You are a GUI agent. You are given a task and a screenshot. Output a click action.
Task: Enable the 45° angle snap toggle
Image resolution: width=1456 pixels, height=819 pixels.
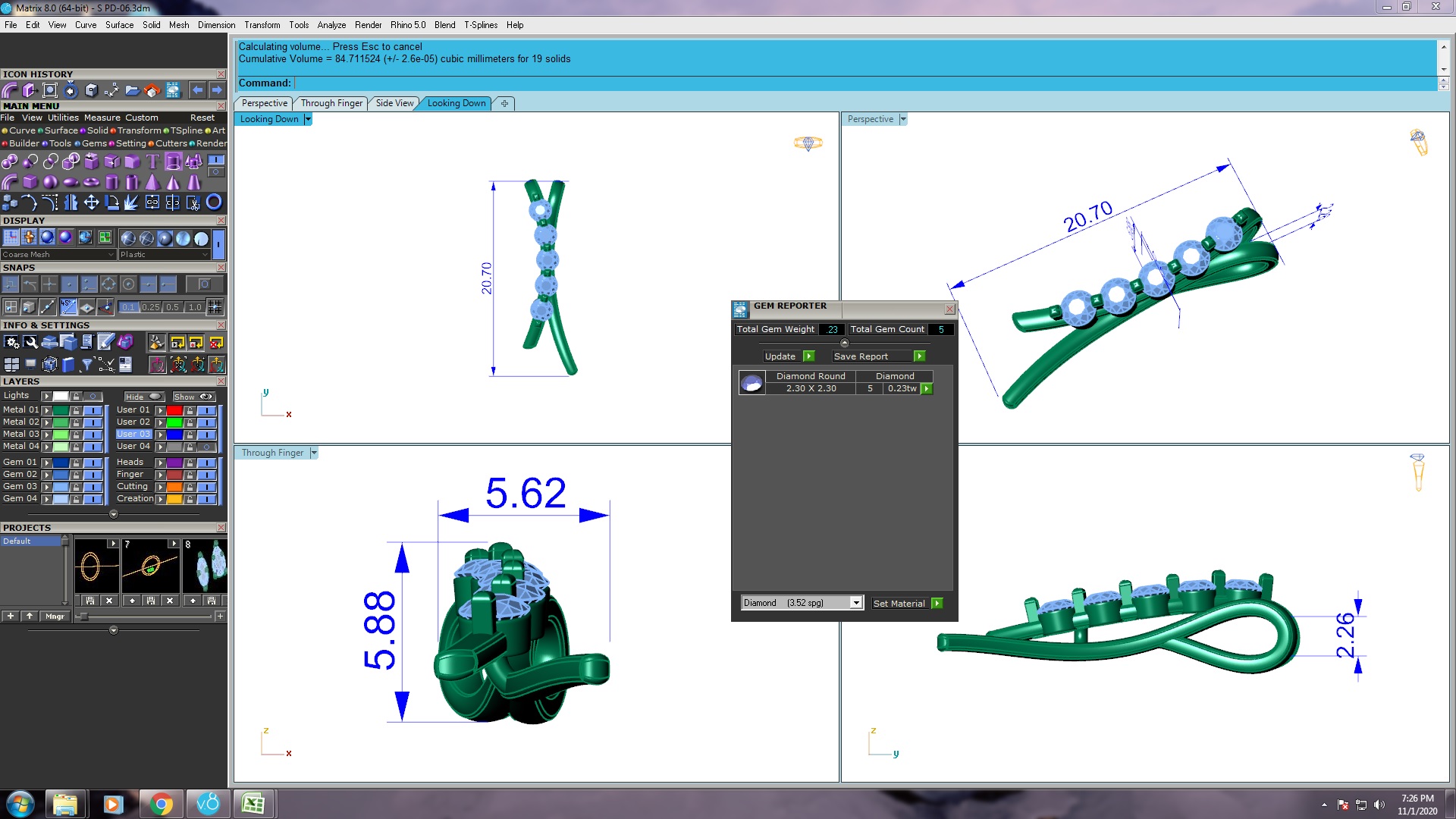68,307
